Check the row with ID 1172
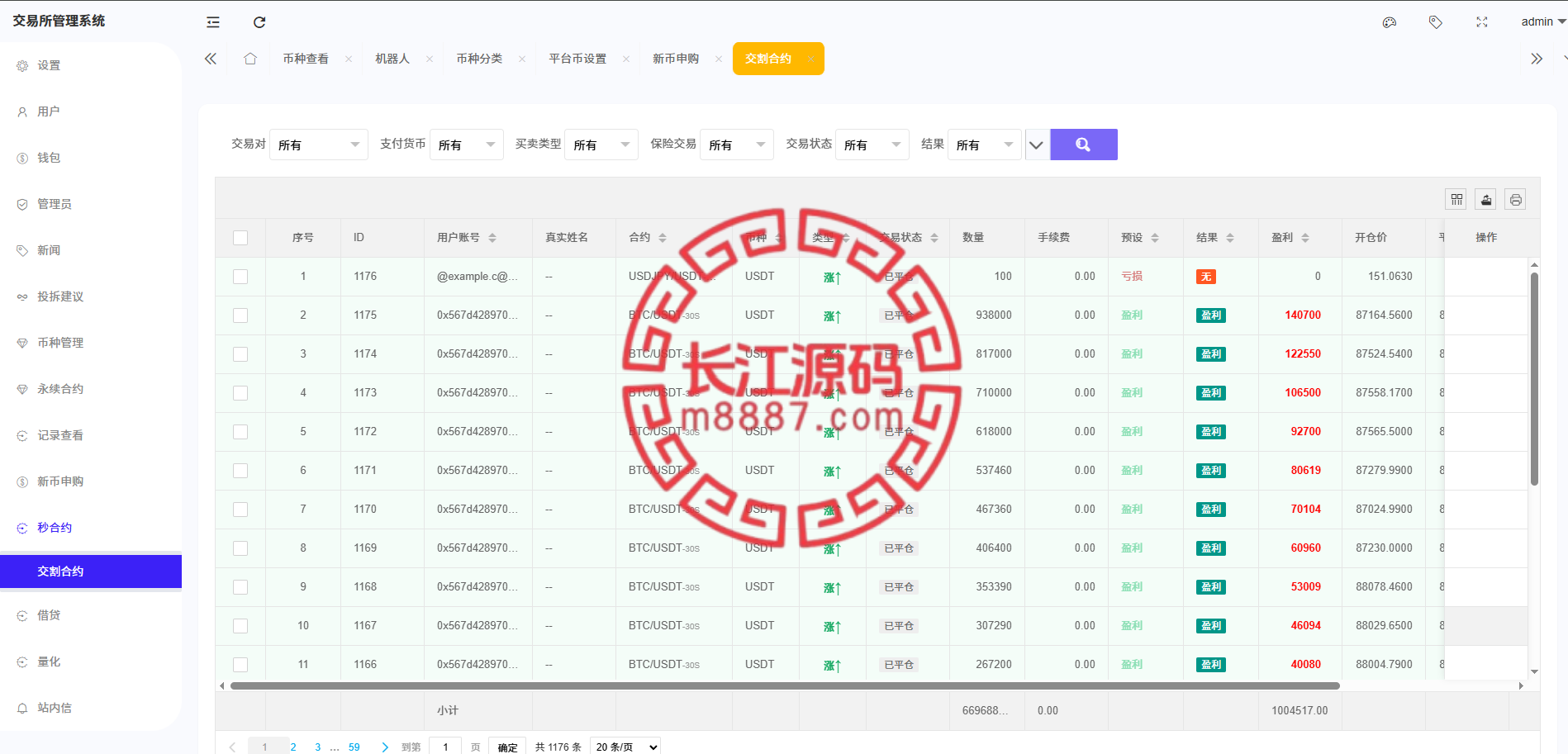 click(x=240, y=432)
